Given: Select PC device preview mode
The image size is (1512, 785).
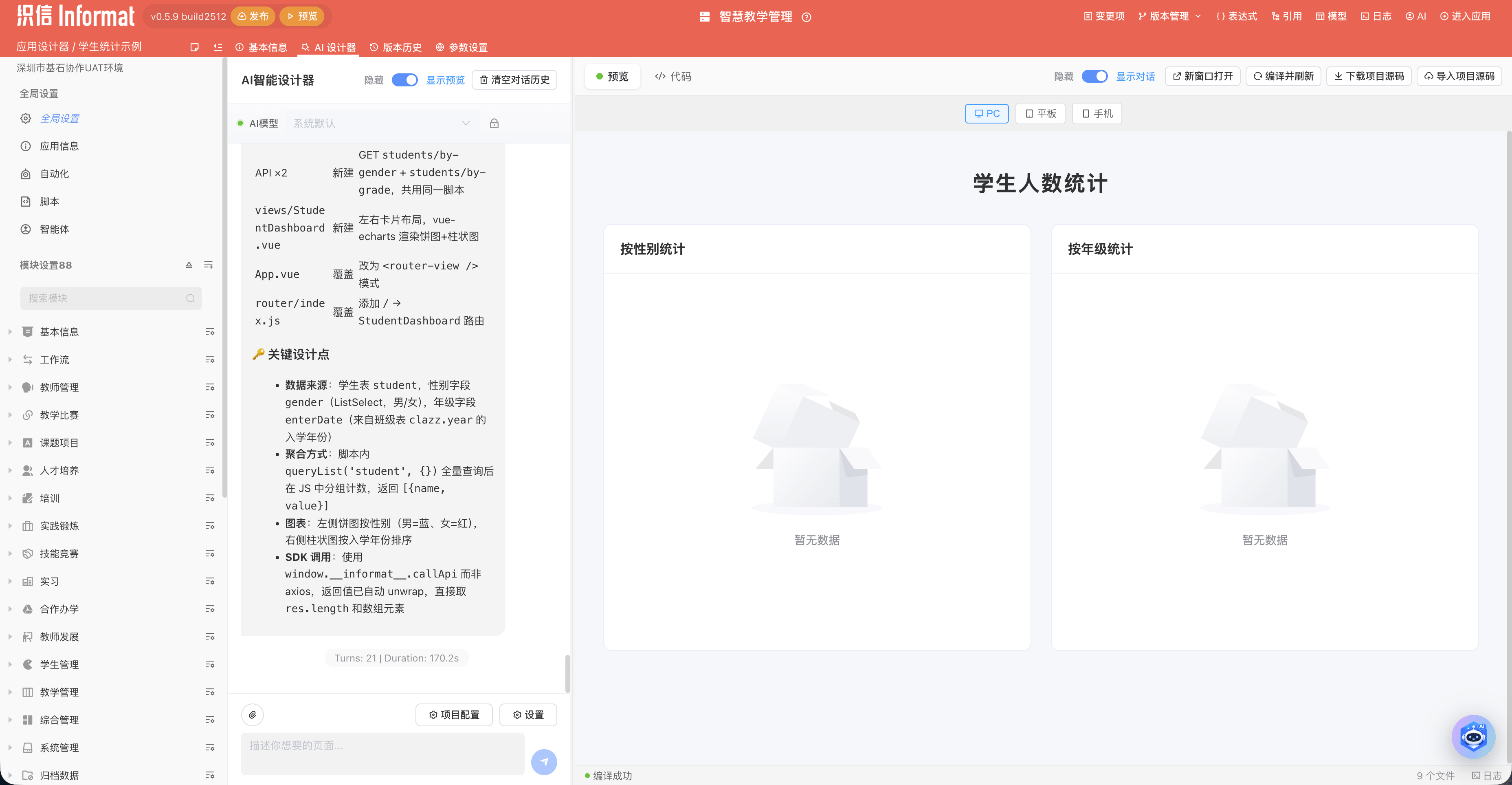Looking at the screenshot, I should coord(987,113).
